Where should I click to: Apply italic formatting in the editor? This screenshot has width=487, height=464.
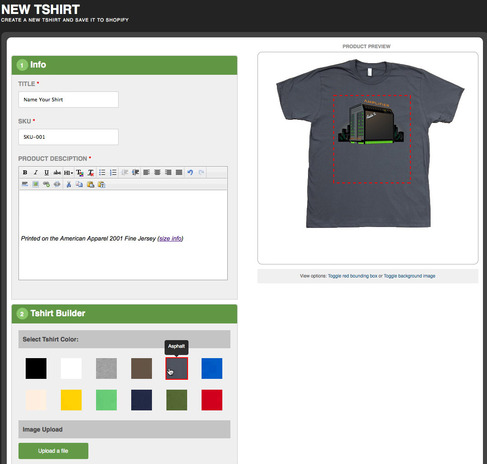click(36, 172)
